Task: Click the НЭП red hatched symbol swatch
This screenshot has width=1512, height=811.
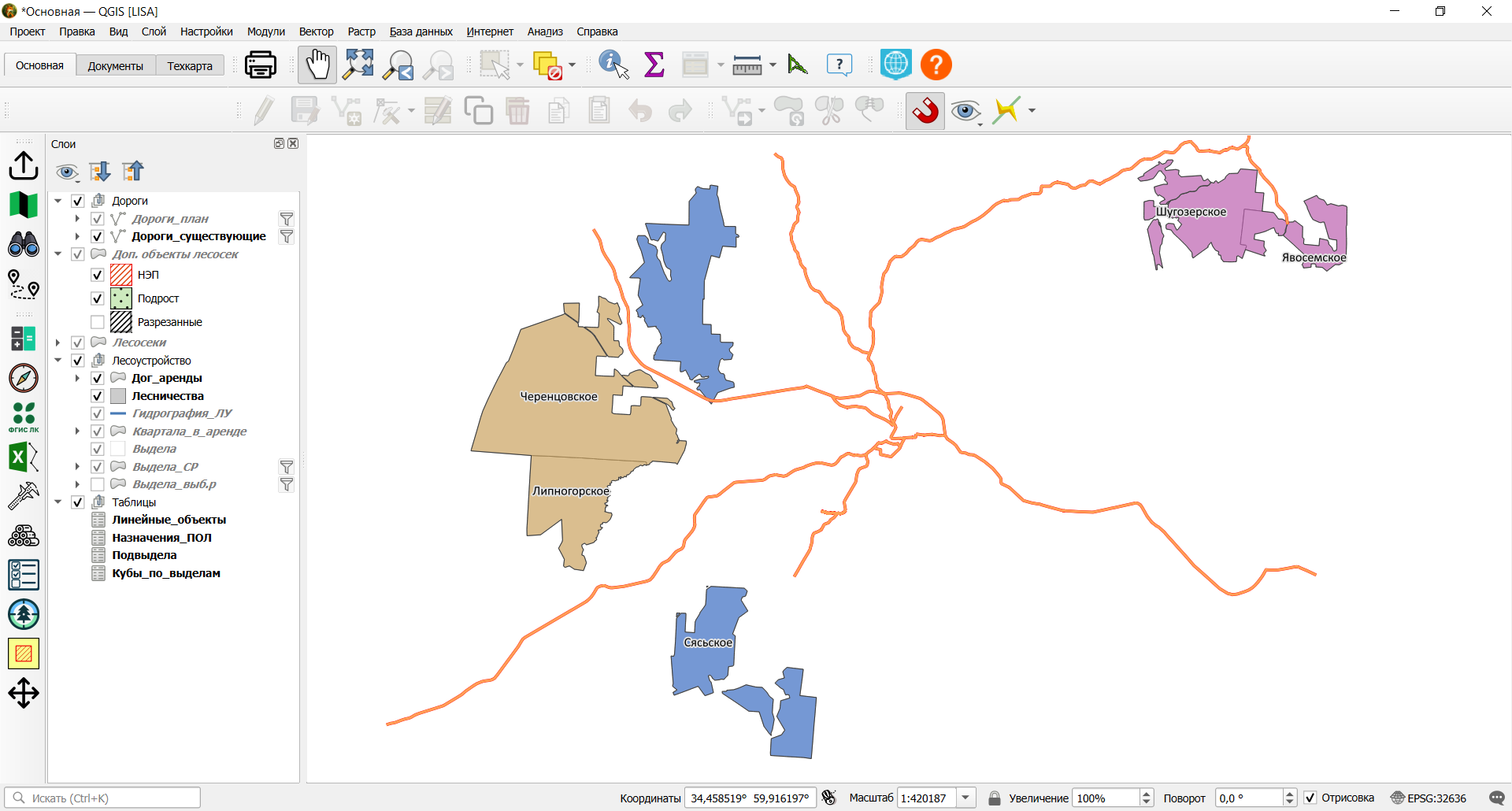Action: [x=121, y=275]
